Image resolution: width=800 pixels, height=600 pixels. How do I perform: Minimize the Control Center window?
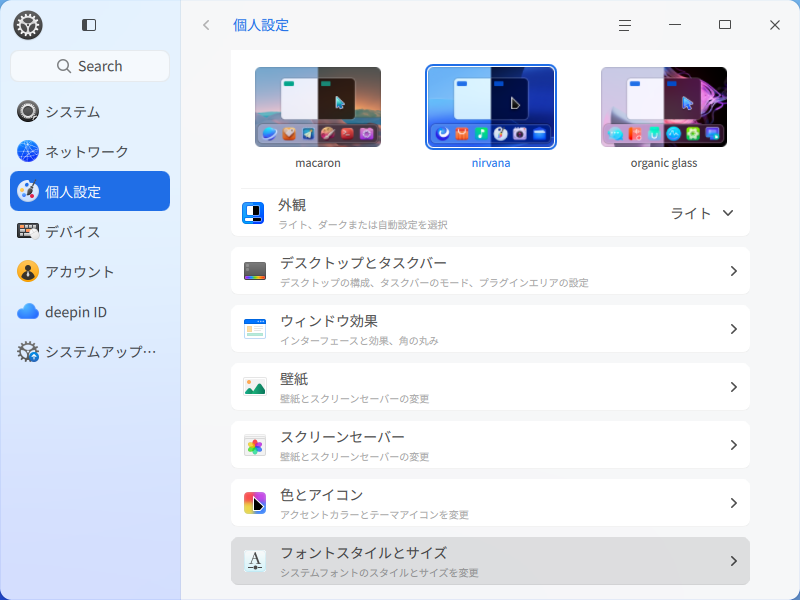pyautogui.click(x=674, y=24)
